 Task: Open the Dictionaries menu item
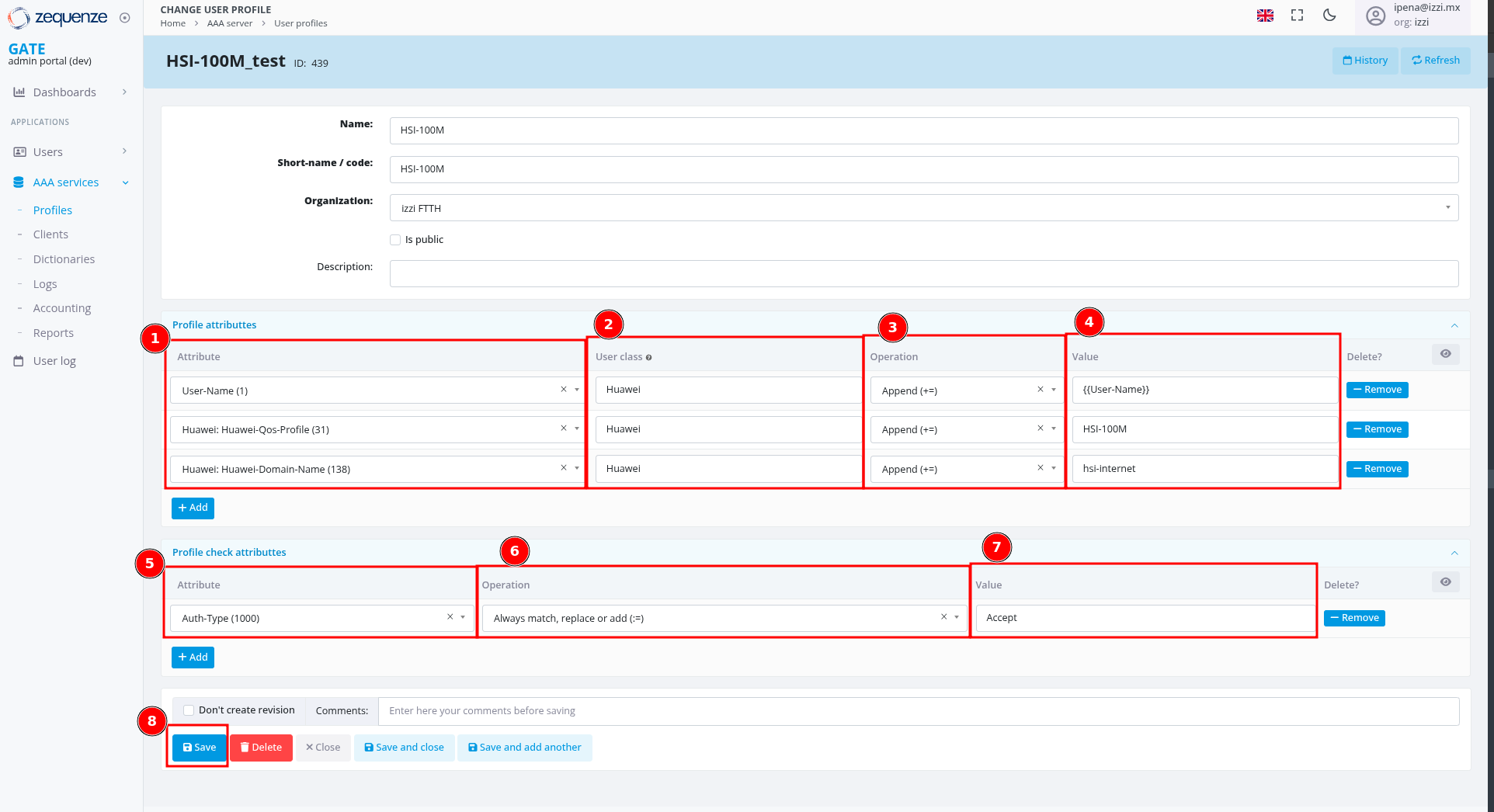pos(64,259)
